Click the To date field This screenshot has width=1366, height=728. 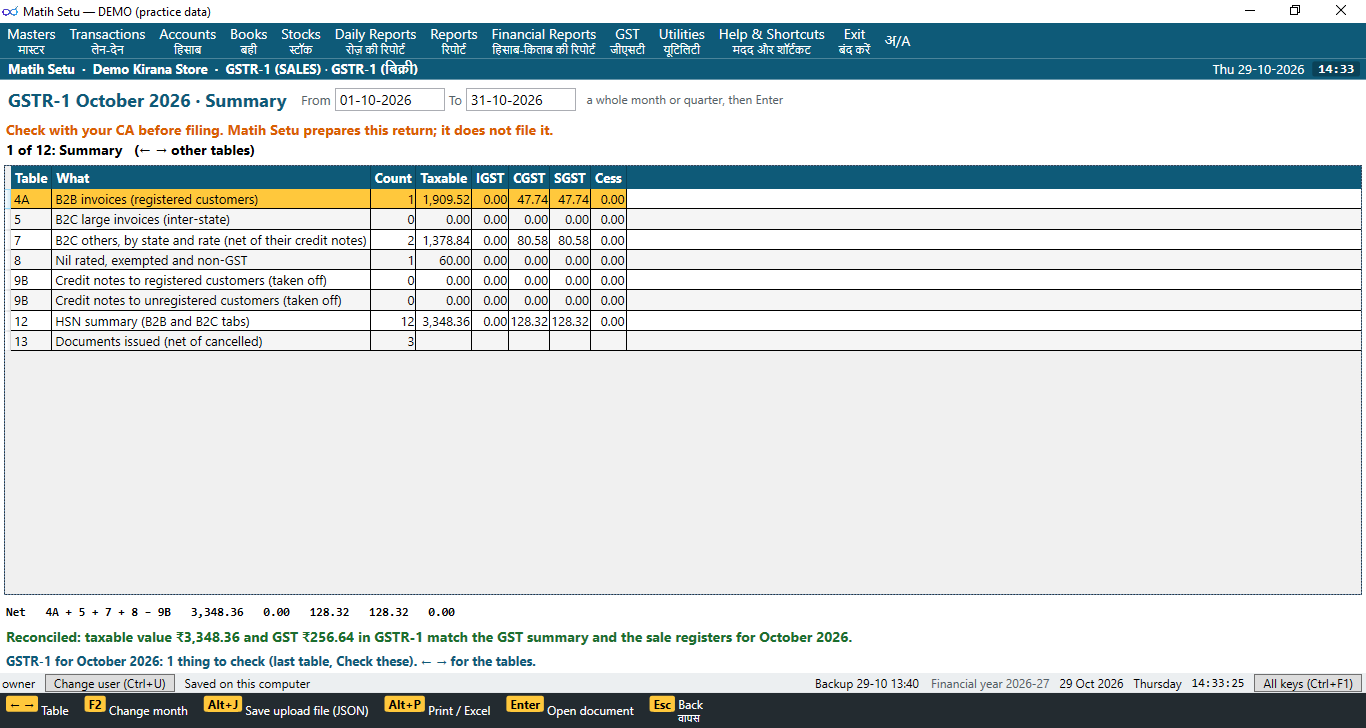[521, 100]
